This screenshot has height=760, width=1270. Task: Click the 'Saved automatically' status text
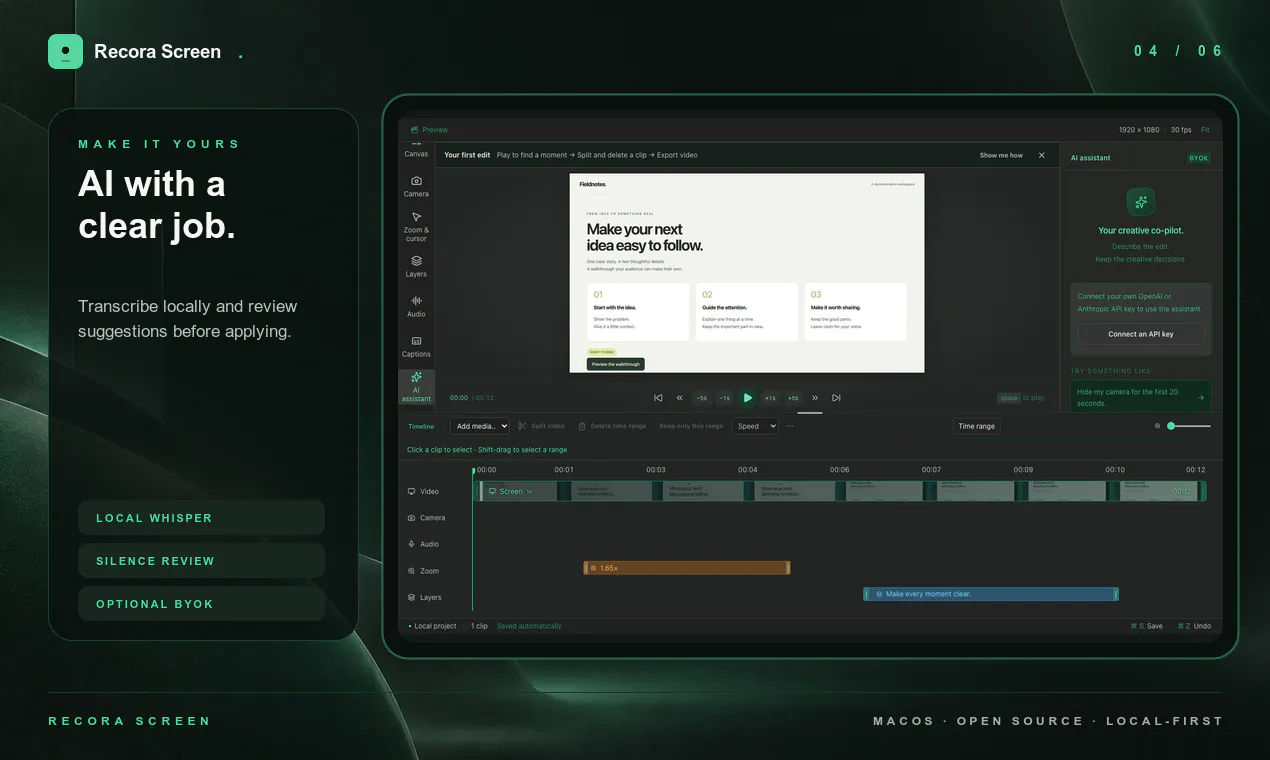[529, 626]
